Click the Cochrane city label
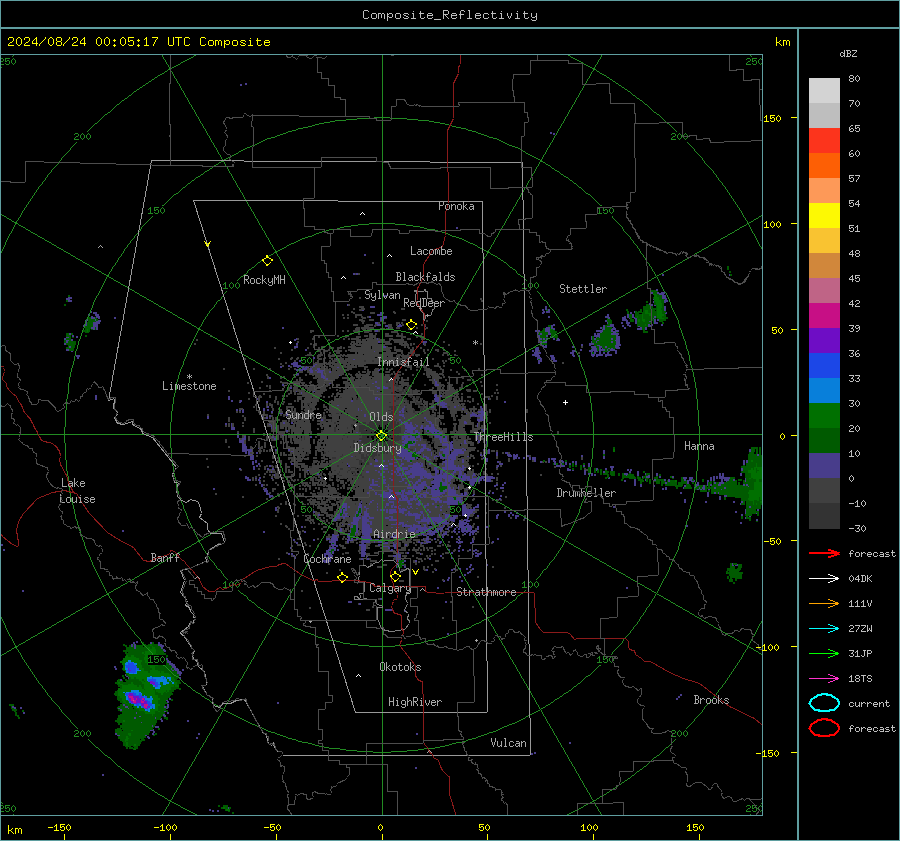Screen dimensions: 900x841 (327, 559)
